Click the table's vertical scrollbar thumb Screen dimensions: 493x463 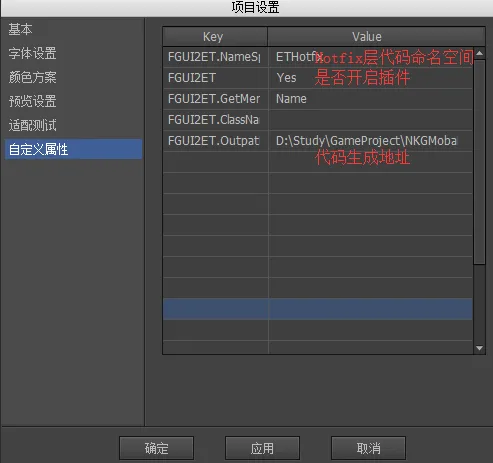[x=479, y=162]
